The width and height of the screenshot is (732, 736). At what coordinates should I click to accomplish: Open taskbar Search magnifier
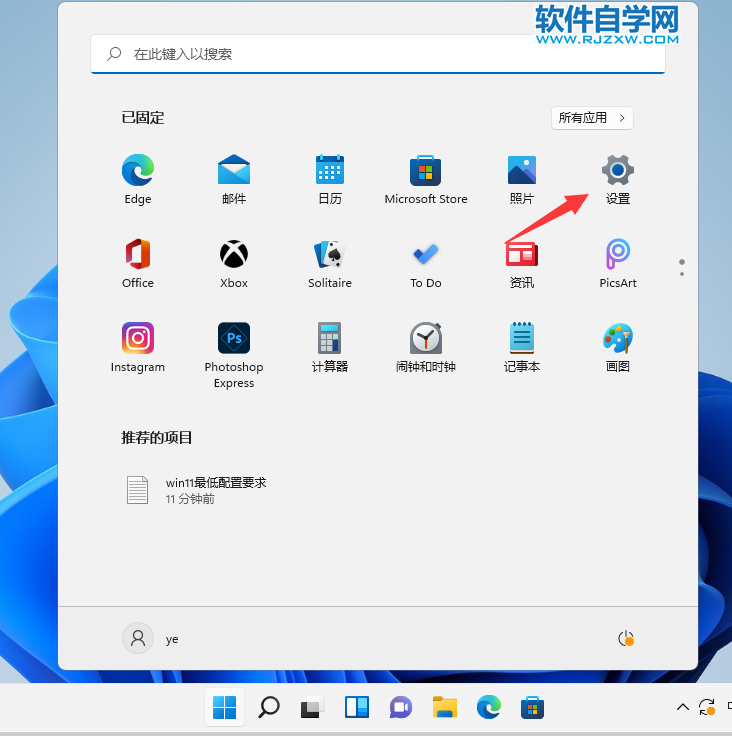point(269,707)
